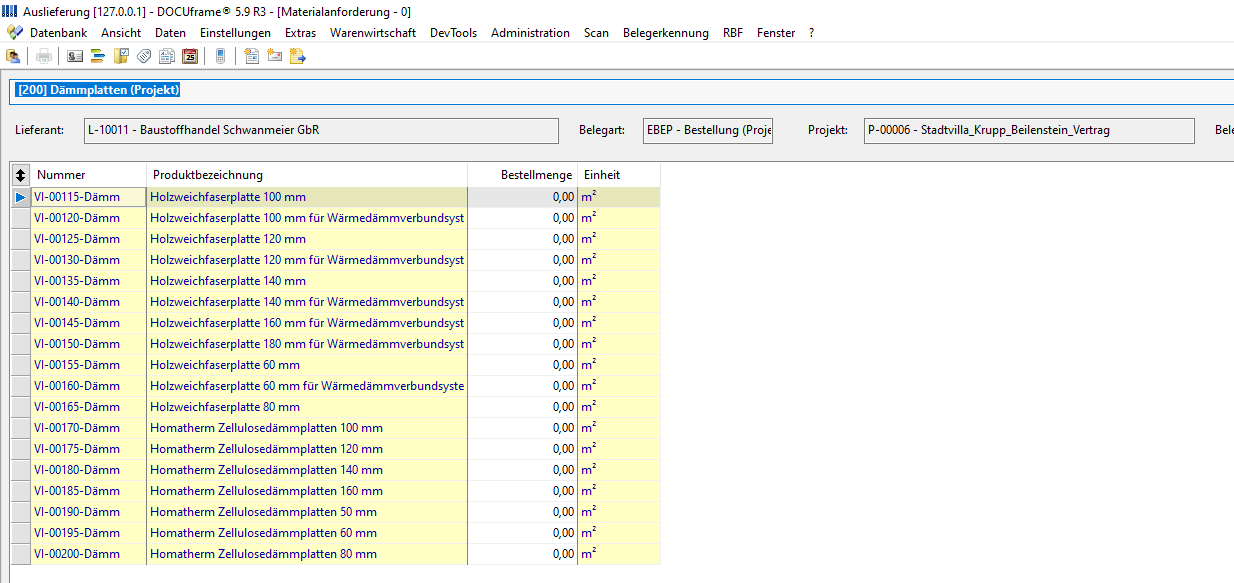
Task: Click the greyed-out printer icon
Action: [x=44, y=56]
